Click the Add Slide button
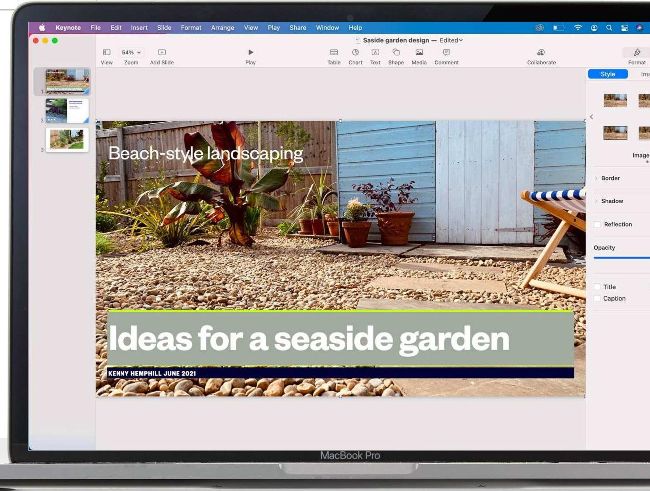650x491 pixels. pos(162,52)
